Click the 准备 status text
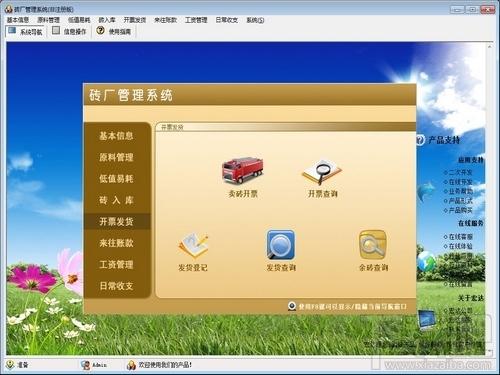Viewport: 500px width, 375px height. 23,365
